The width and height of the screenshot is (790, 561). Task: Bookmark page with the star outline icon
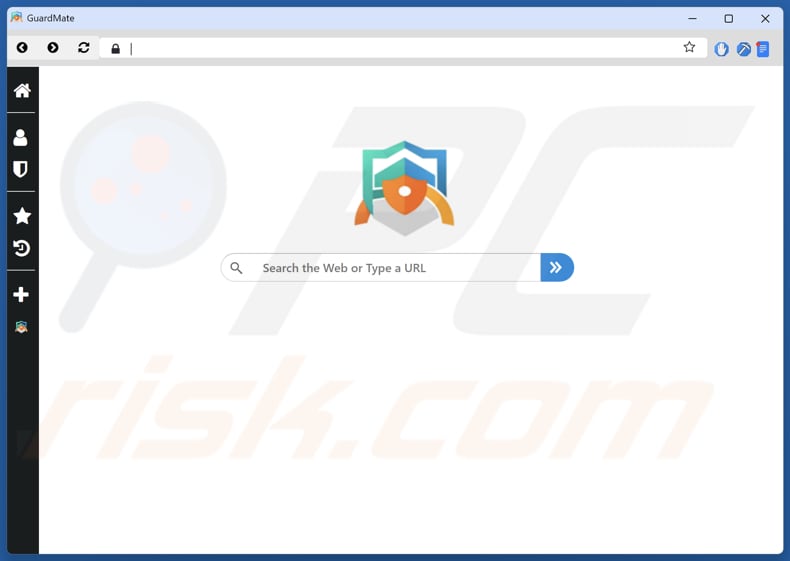click(x=689, y=47)
